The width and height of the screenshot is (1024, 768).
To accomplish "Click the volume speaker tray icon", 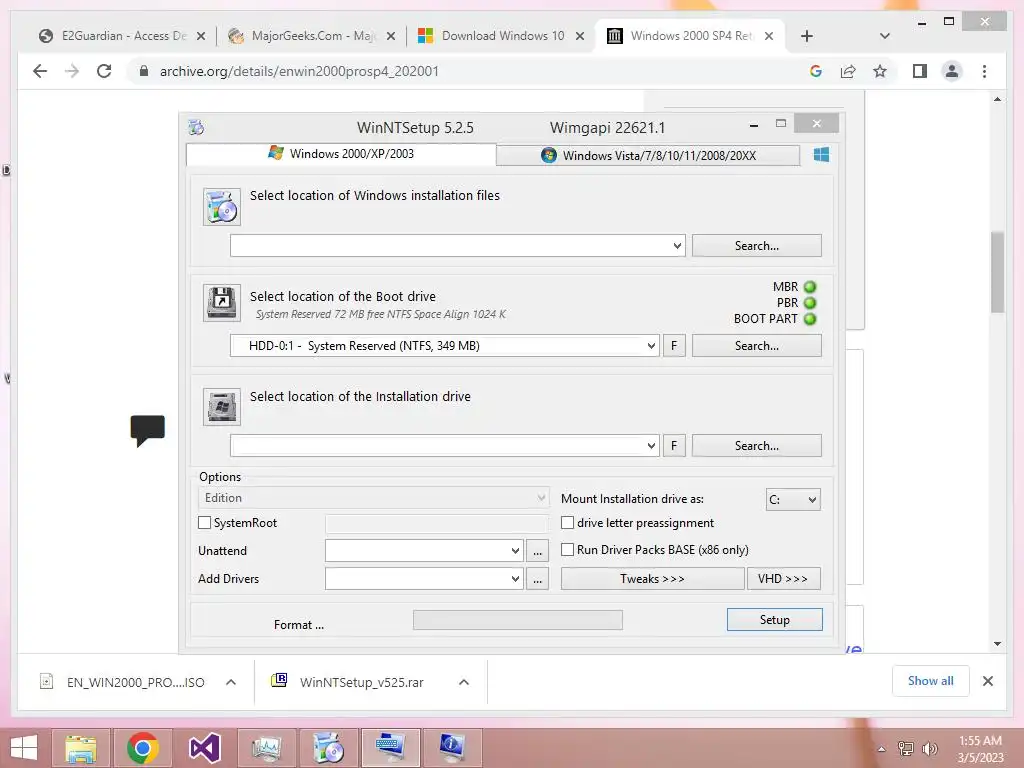I will [929, 748].
